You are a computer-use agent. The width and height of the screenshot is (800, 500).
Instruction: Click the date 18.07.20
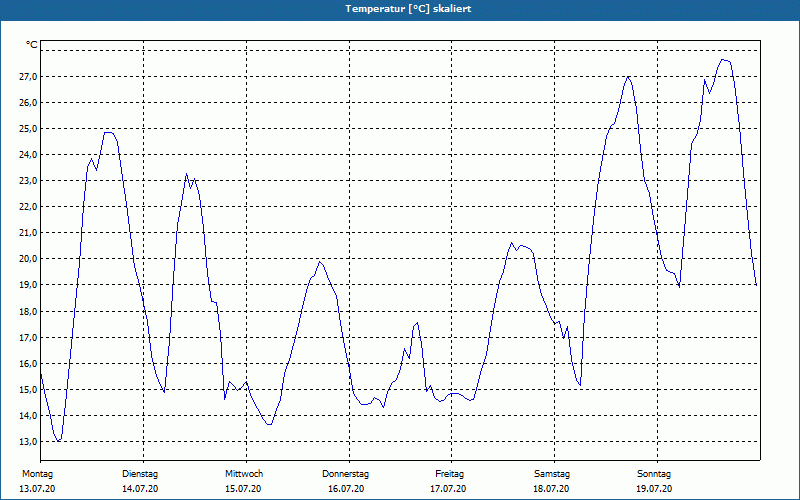click(x=551, y=489)
